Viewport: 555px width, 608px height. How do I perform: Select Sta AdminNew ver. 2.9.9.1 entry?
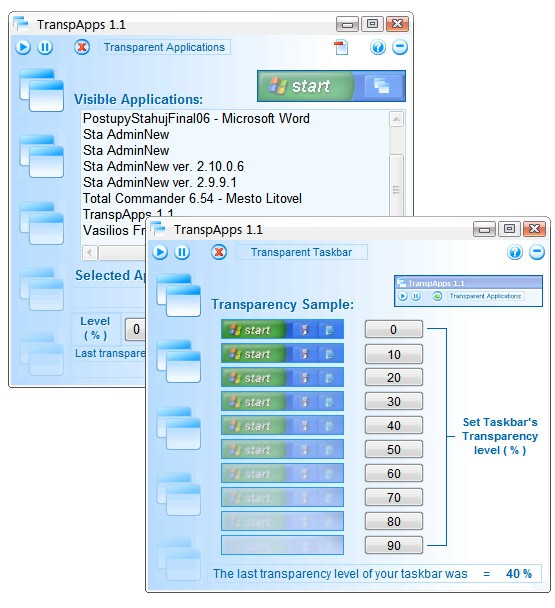159,182
